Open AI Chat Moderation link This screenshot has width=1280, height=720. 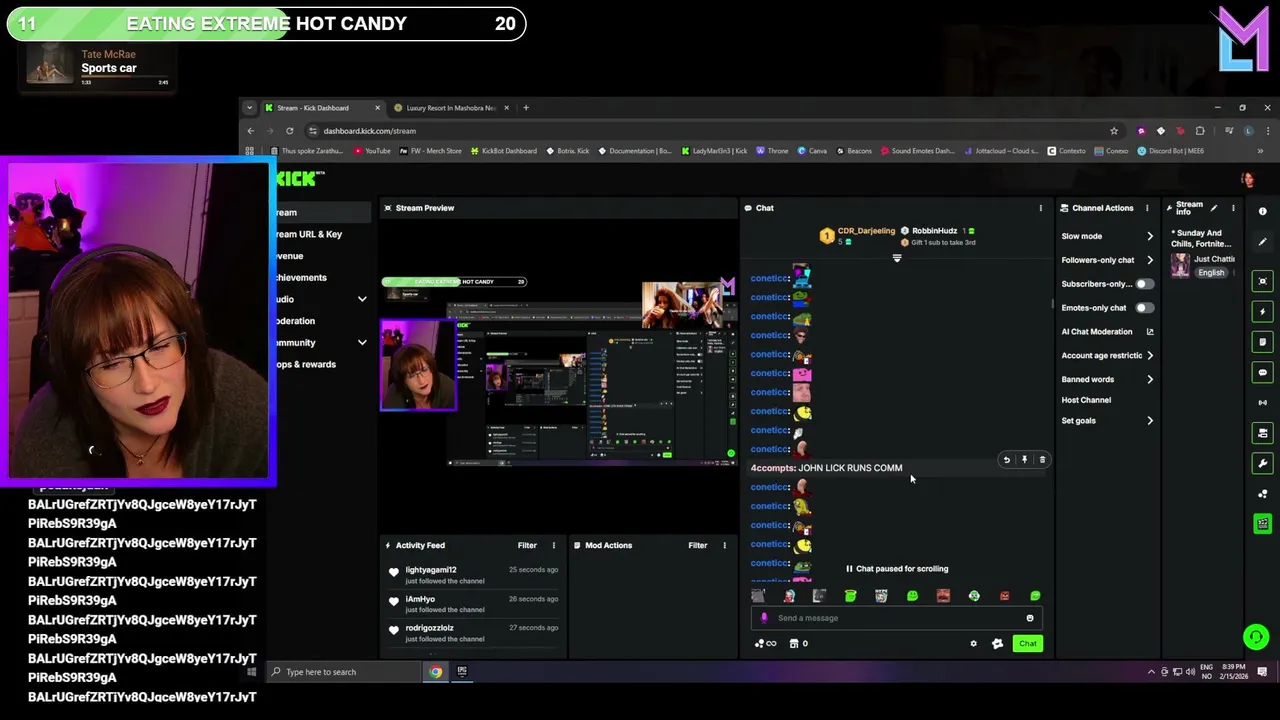pyautogui.click(x=1107, y=332)
